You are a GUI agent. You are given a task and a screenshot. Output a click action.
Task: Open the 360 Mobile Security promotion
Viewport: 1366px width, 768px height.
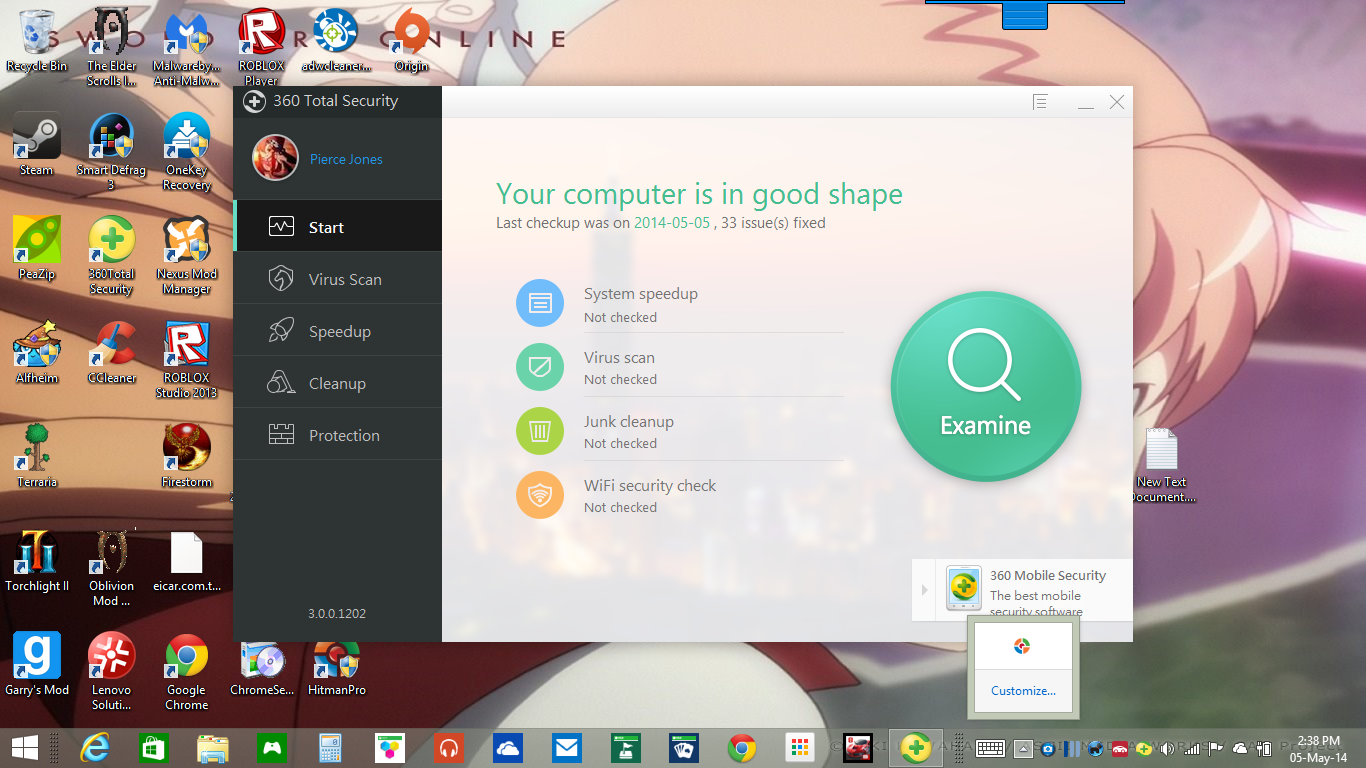(1034, 590)
